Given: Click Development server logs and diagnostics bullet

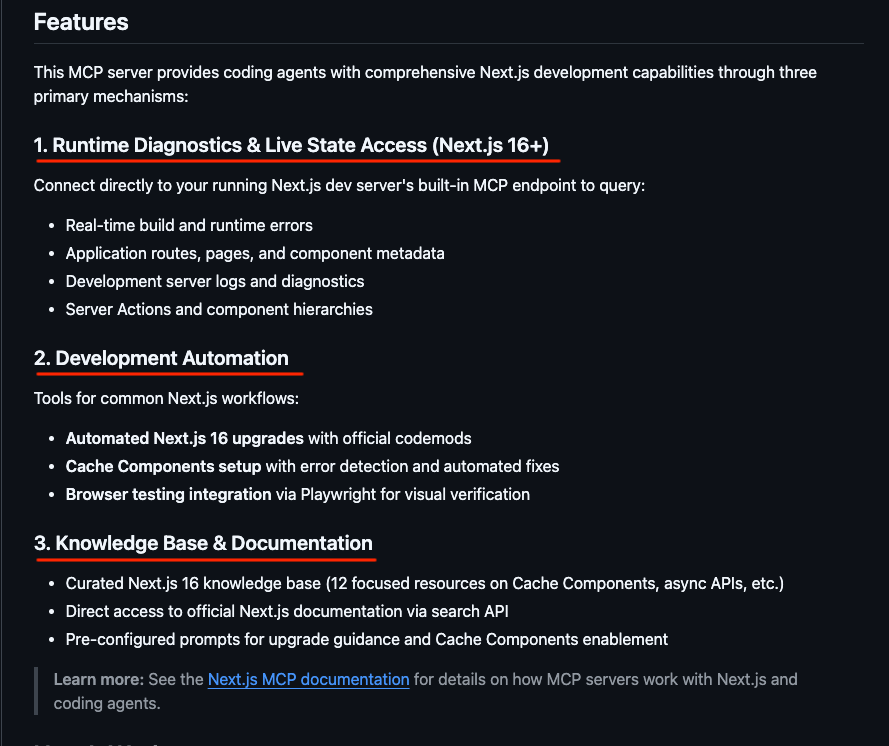Looking at the screenshot, I should tap(215, 281).
